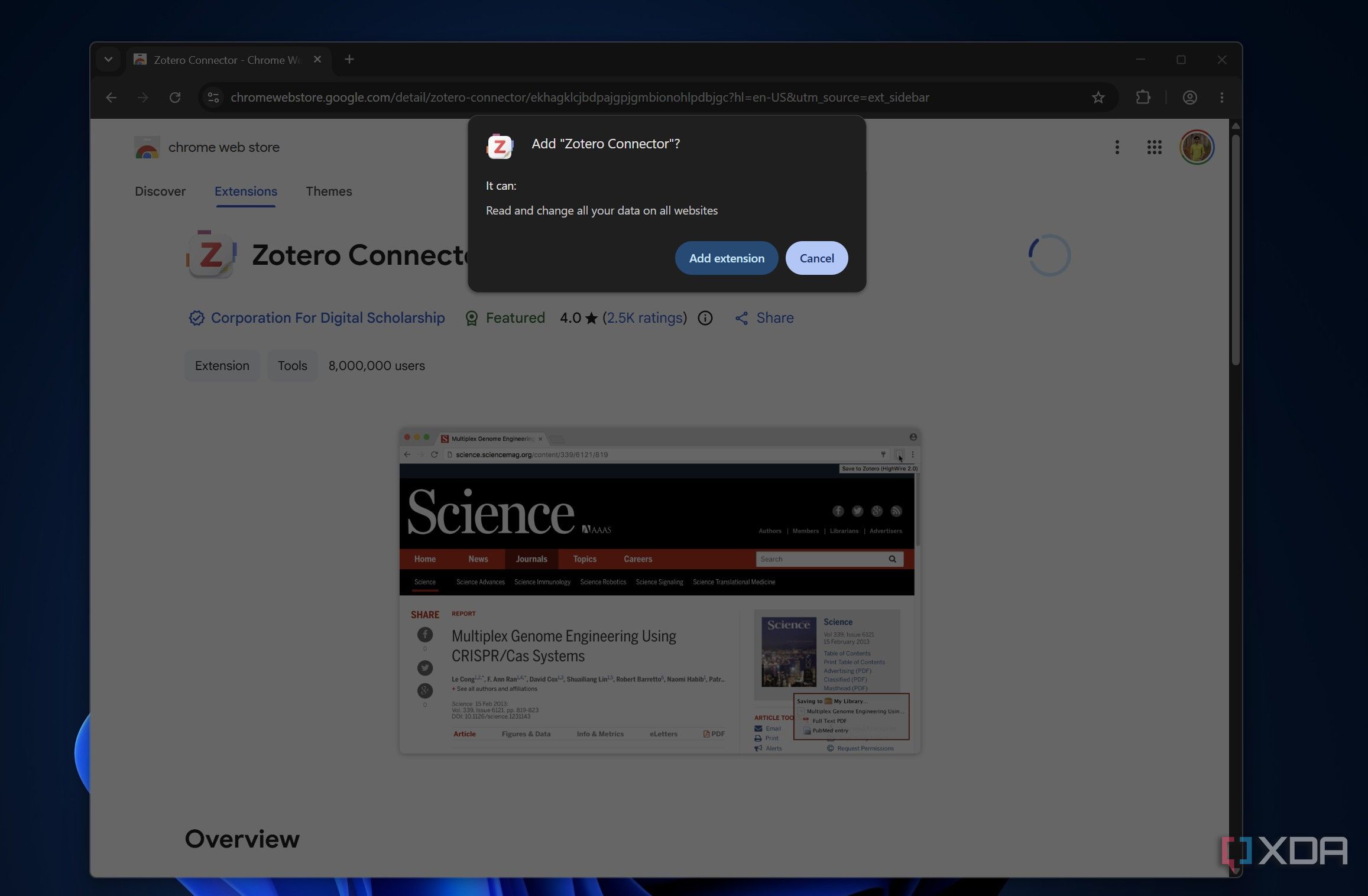This screenshot has width=1368, height=896.
Task: Go back to the previous page
Action: 111,98
